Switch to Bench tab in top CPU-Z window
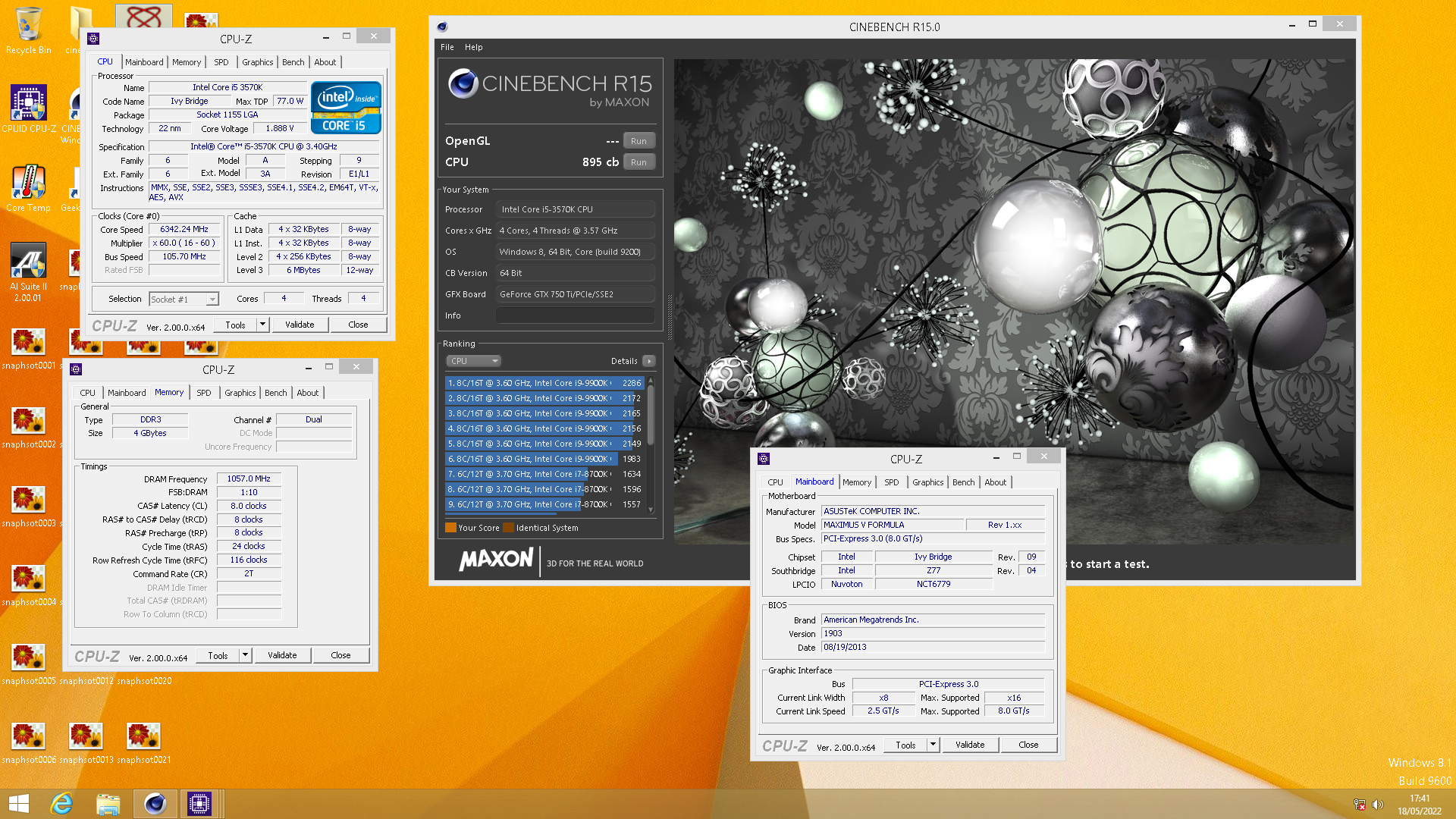 (x=293, y=62)
